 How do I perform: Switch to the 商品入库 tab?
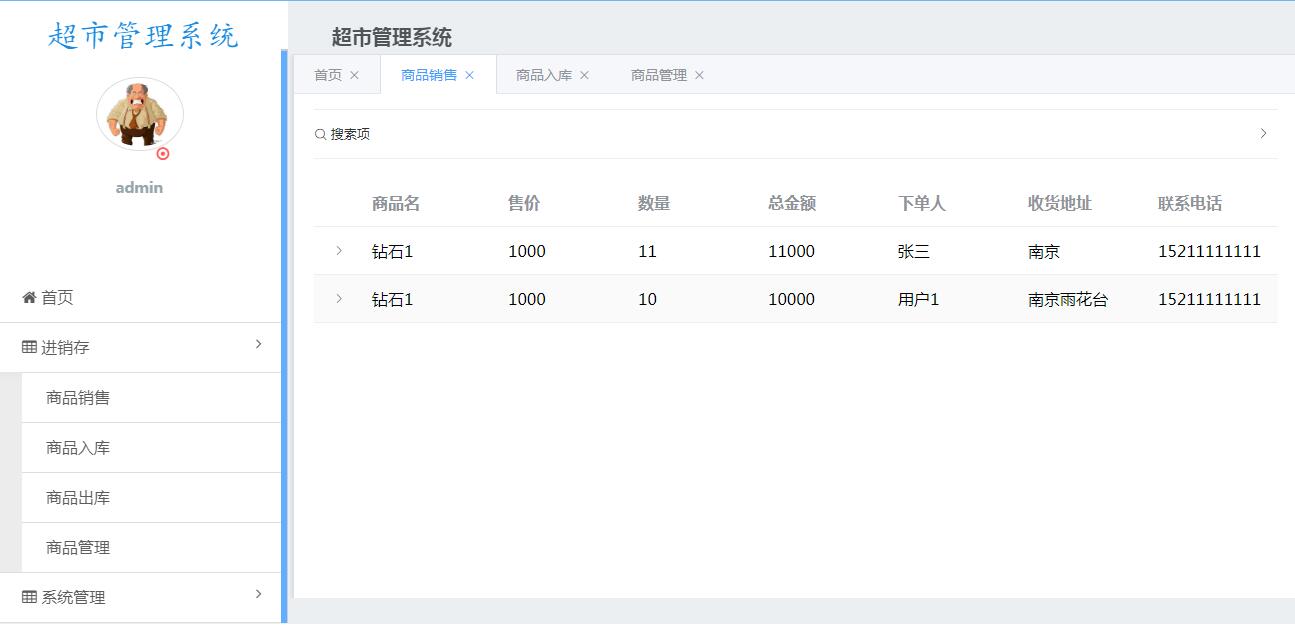[x=544, y=75]
